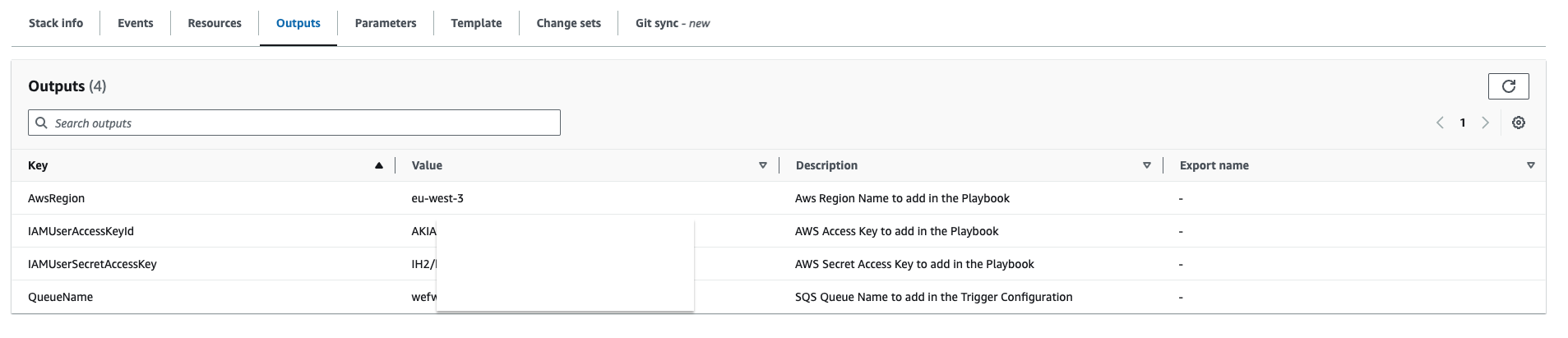Switch to the Stack info tab
Image resolution: width=1568 pixels, height=338 pixels.
click(x=56, y=23)
